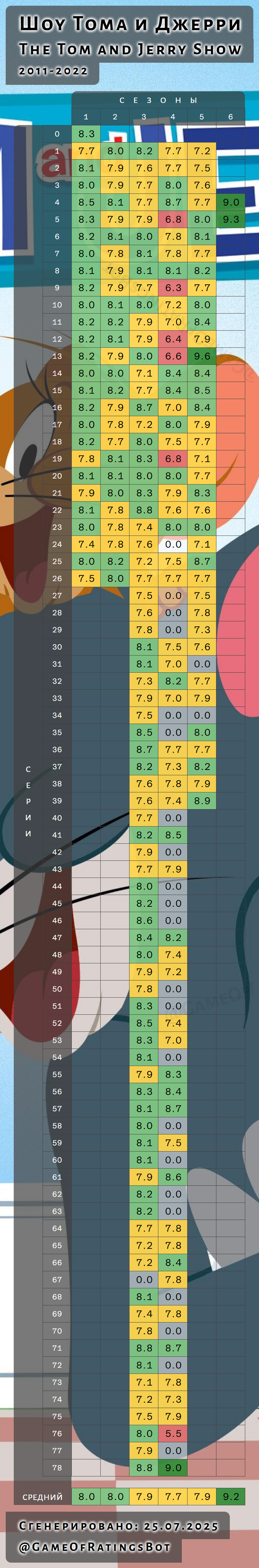Click the 'СЕЗОНЫ' column header label
Viewport: 259px width, 1568px height.
coord(158,101)
